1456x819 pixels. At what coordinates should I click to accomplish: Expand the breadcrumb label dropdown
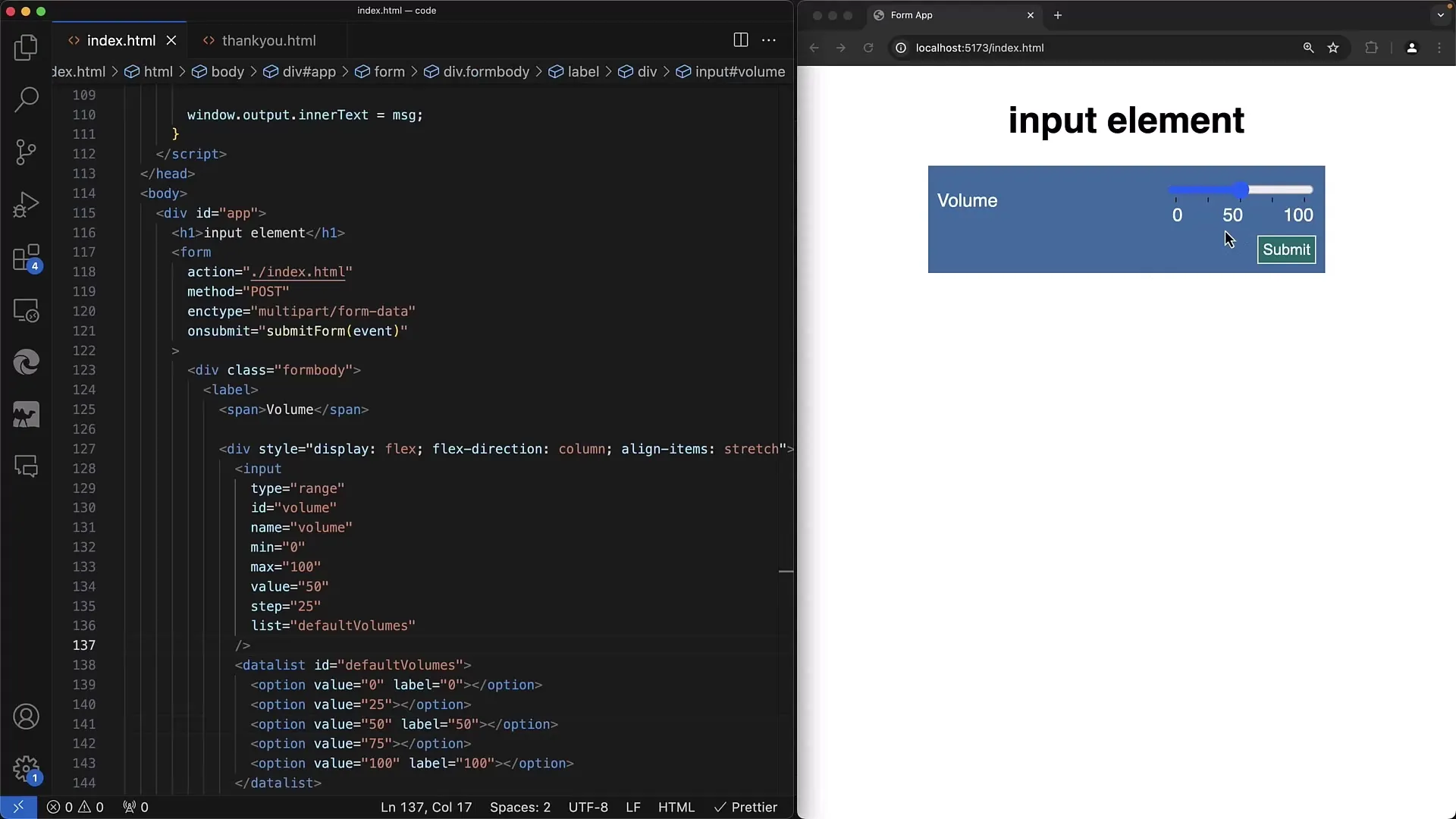pos(583,71)
